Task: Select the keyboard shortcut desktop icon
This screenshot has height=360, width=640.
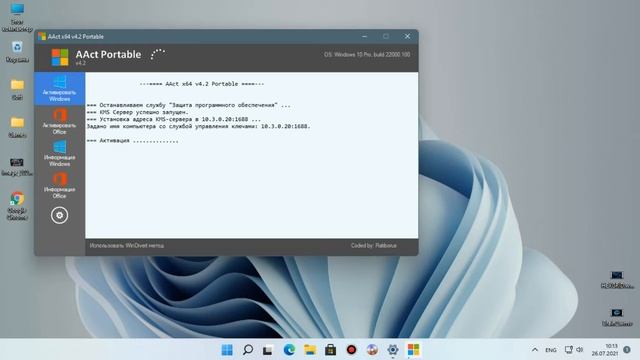Action: point(17,167)
